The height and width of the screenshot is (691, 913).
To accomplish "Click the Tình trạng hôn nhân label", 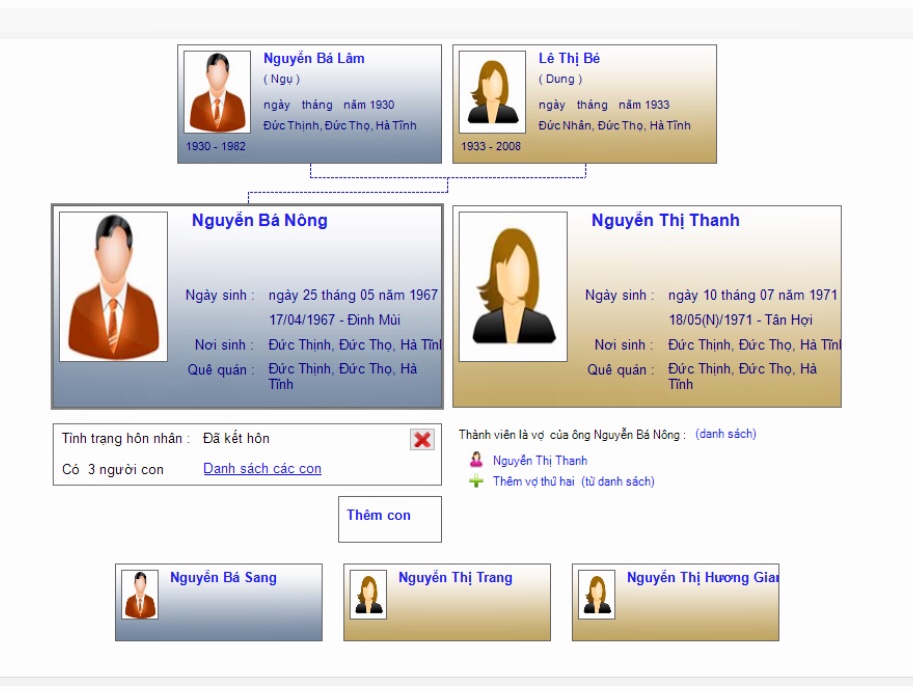I will click(126, 438).
